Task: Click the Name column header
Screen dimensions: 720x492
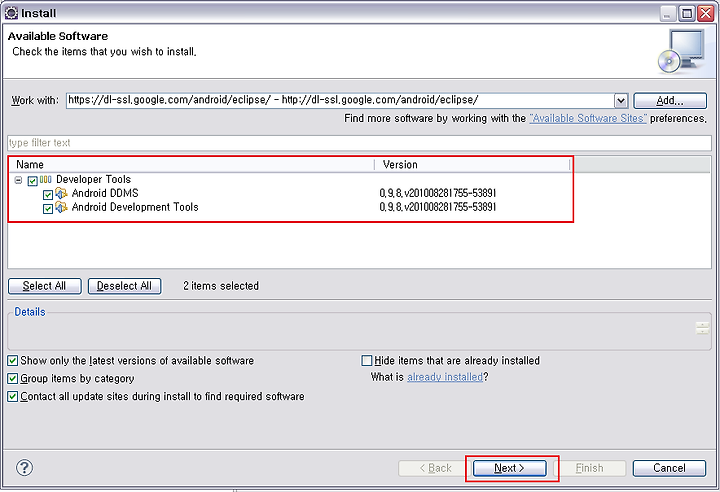Action: tap(191, 164)
